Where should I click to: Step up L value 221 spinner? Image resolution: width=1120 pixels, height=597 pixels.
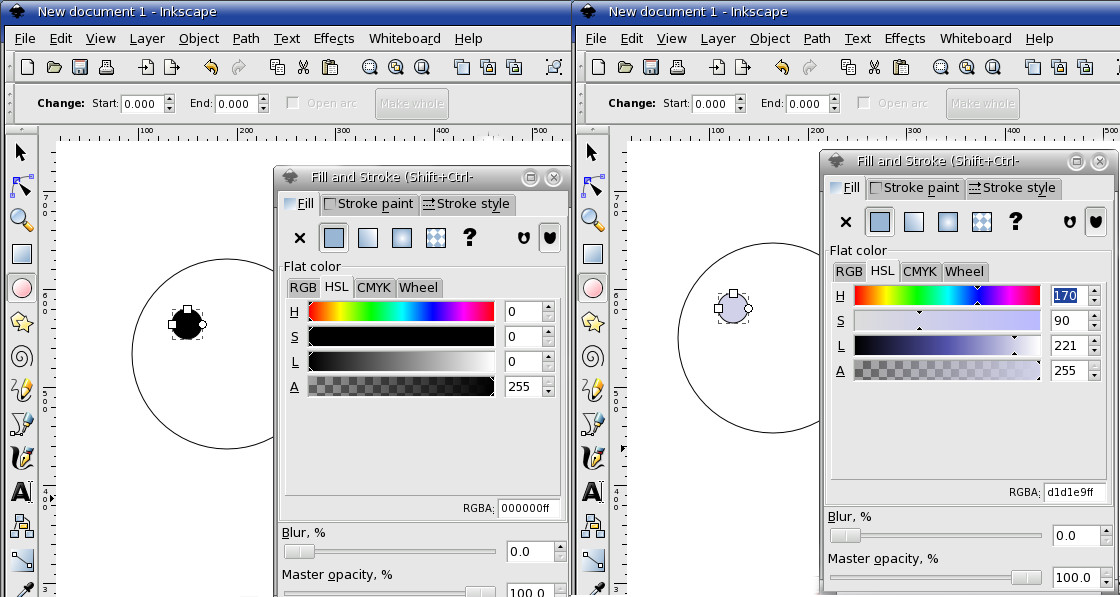pos(1094,341)
